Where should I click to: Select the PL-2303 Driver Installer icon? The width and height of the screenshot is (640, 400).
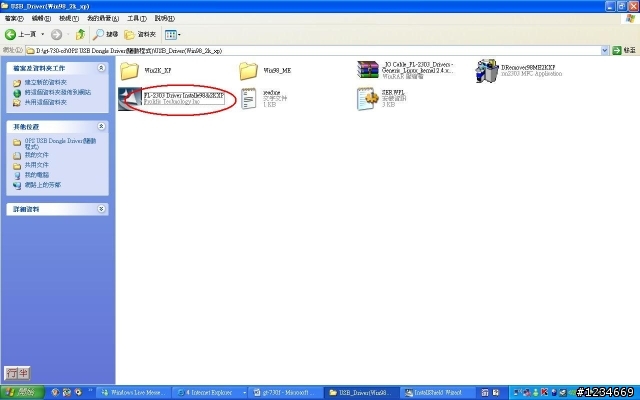(130, 99)
